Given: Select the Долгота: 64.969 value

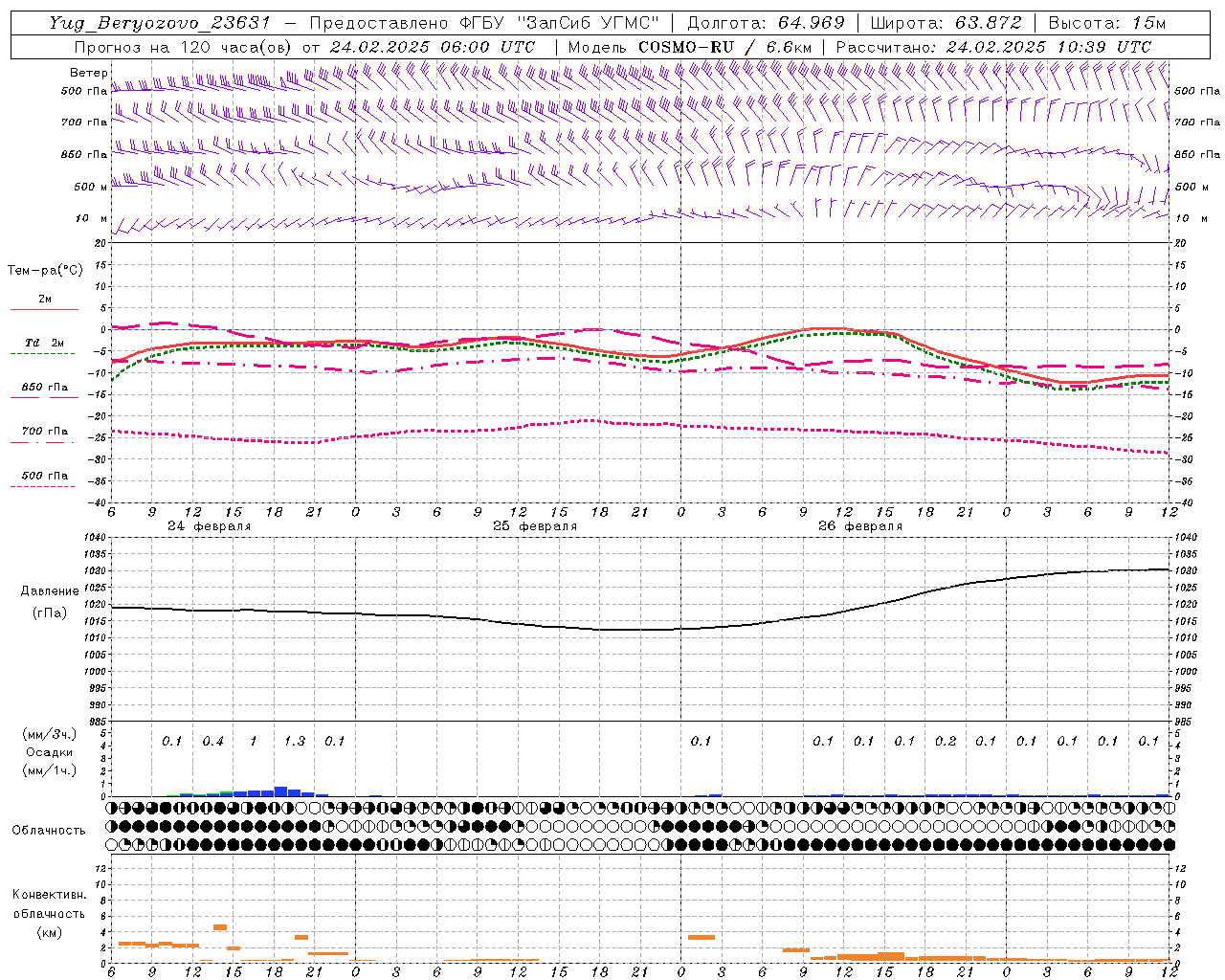Looking at the screenshot, I should click(x=767, y=23).
